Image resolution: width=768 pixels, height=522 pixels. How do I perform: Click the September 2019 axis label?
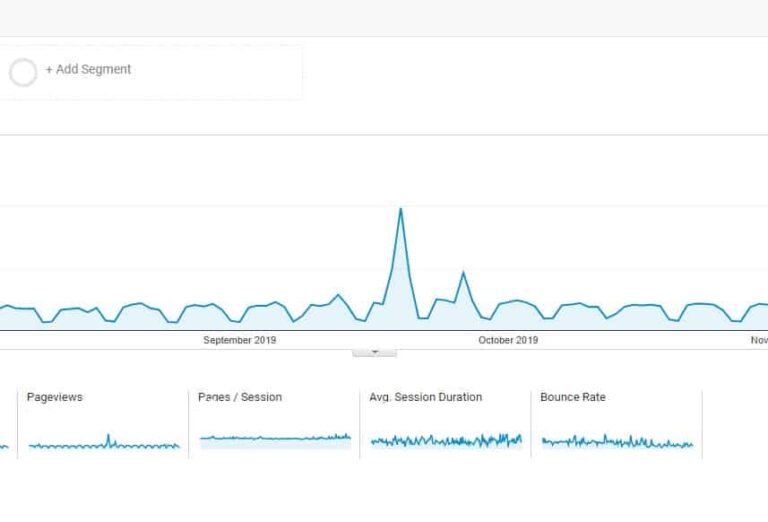click(240, 340)
